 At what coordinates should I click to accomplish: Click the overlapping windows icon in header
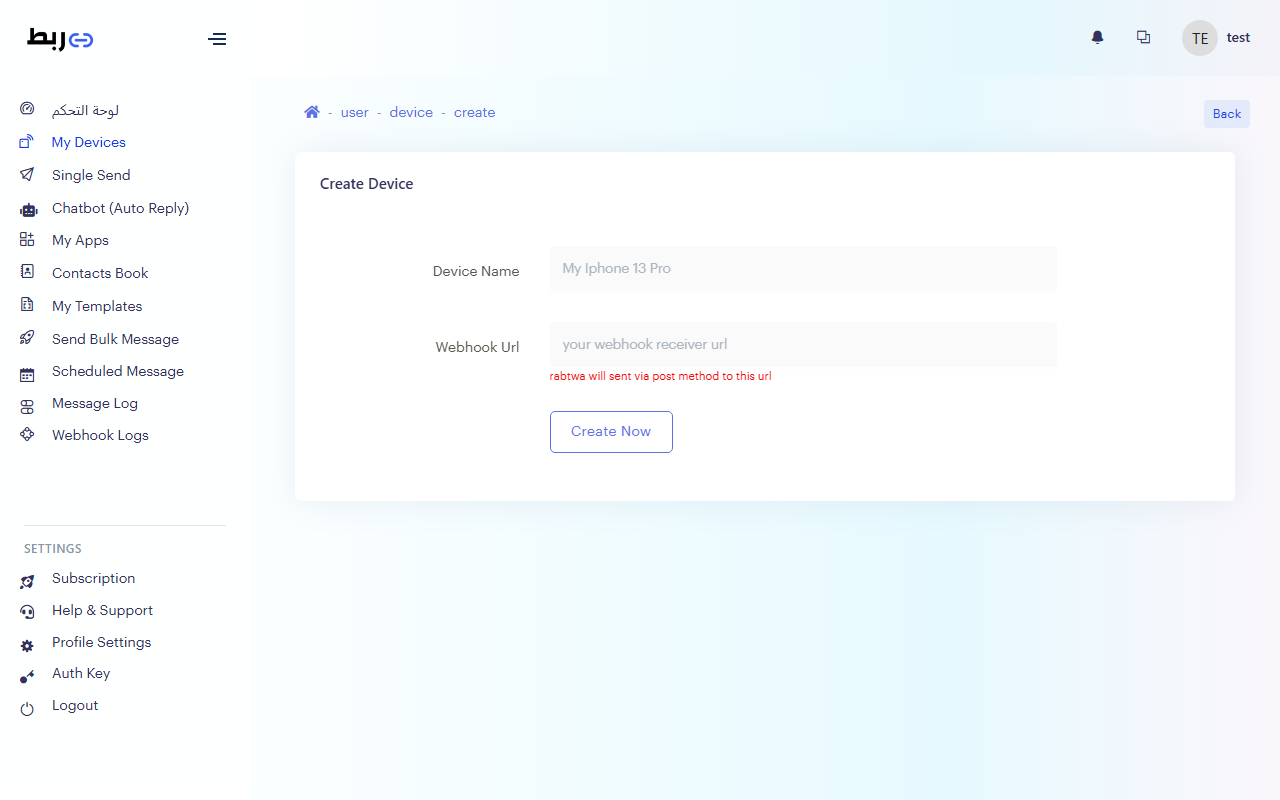1143,38
